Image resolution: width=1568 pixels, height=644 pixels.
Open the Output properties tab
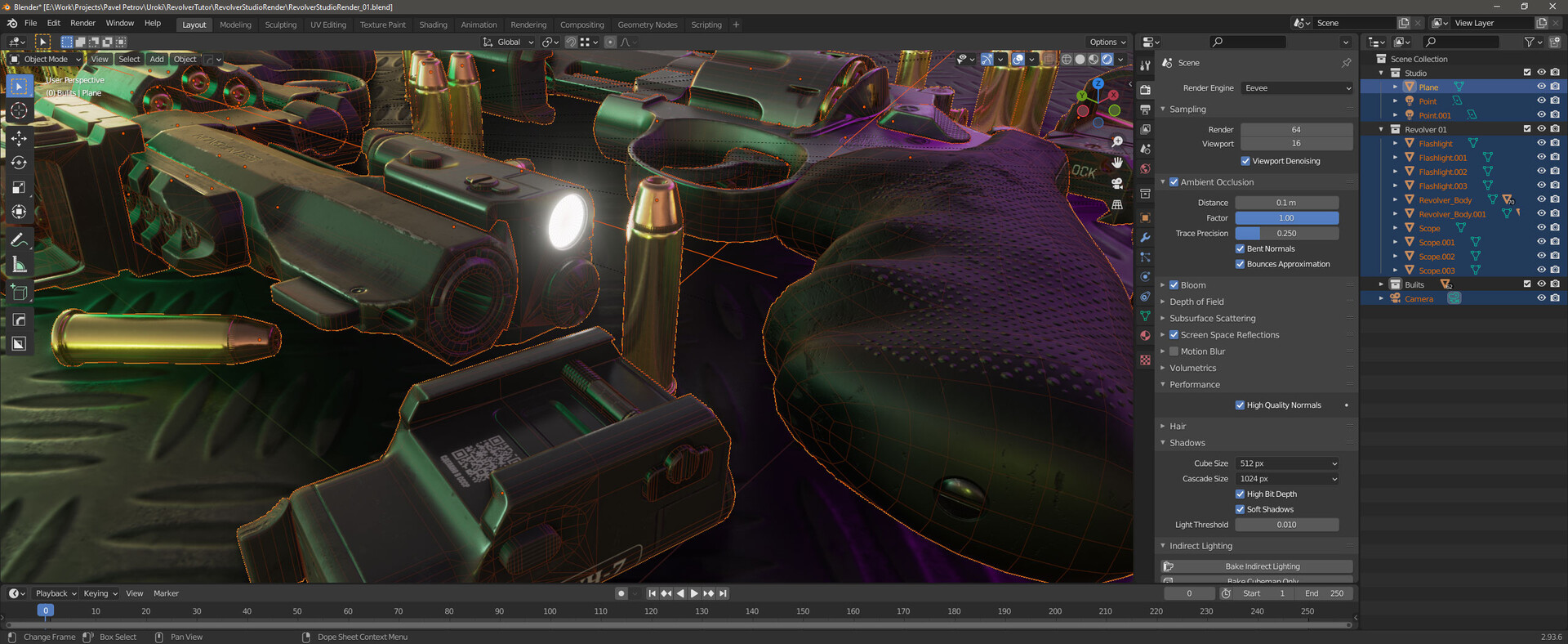coord(1145,110)
